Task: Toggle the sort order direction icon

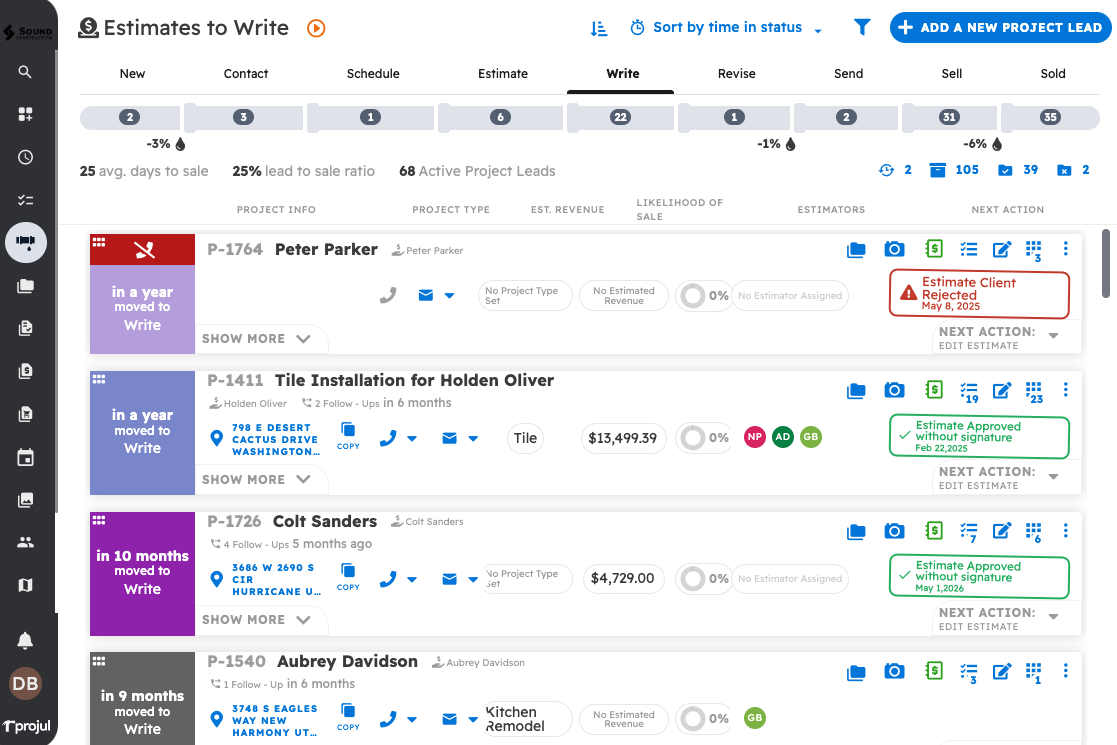Action: (x=599, y=29)
